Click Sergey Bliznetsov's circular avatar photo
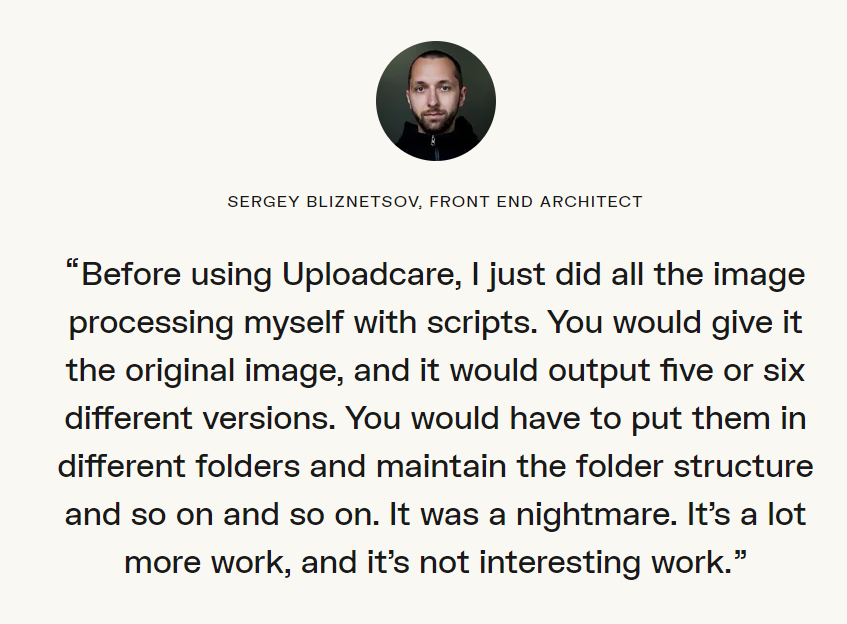The image size is (847, 624). 436,101
